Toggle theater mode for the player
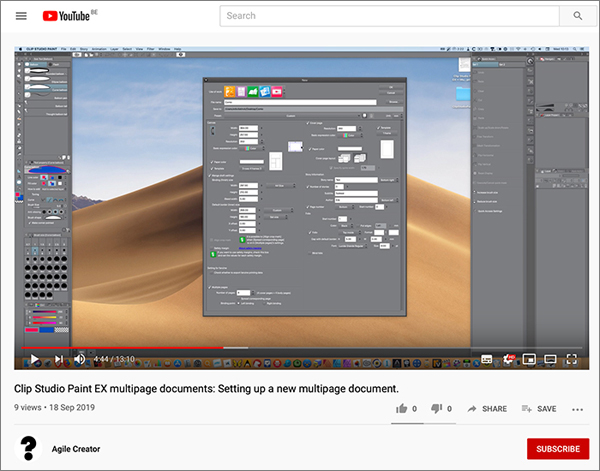 tap(551, 358)
